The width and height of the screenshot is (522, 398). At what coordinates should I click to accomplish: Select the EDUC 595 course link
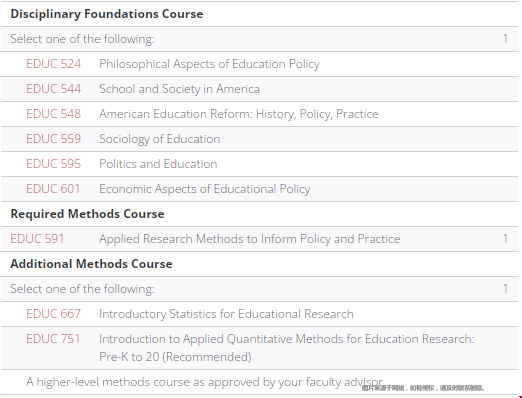point(53,164)
